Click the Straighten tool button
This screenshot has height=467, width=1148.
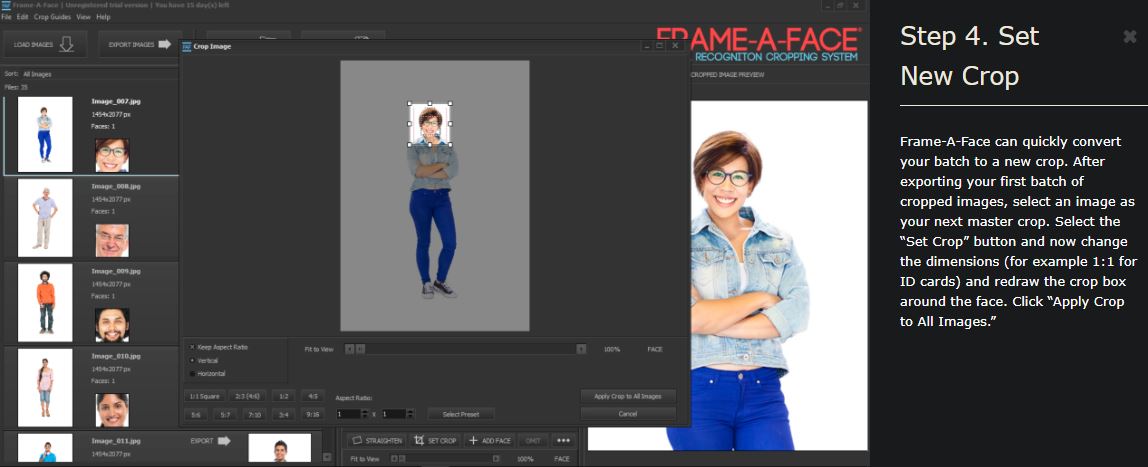(376, 441)
